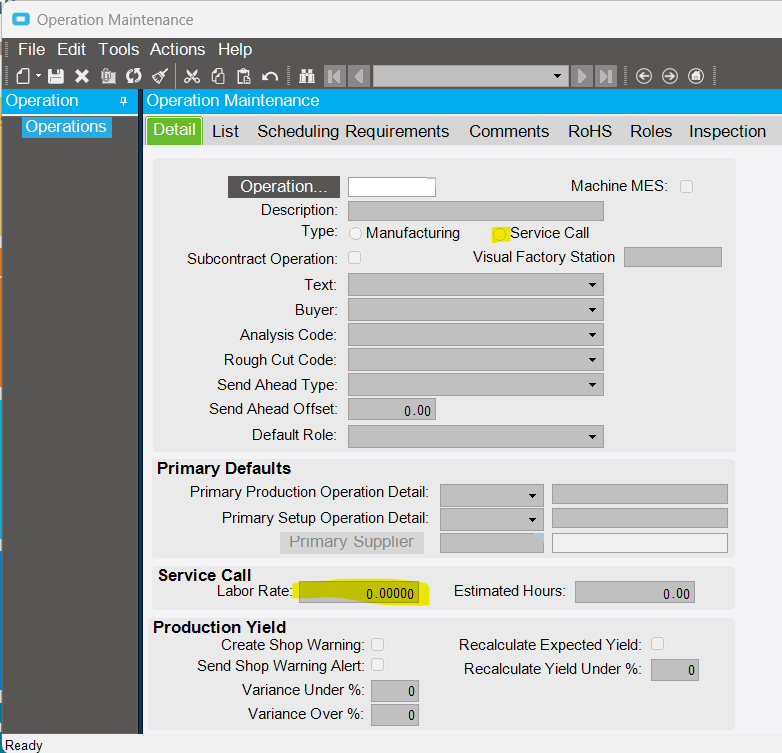Image resolution: width=782 pixels, height=753 pixels.
Task: Click the Home circled icon
Action: point(696,76)
